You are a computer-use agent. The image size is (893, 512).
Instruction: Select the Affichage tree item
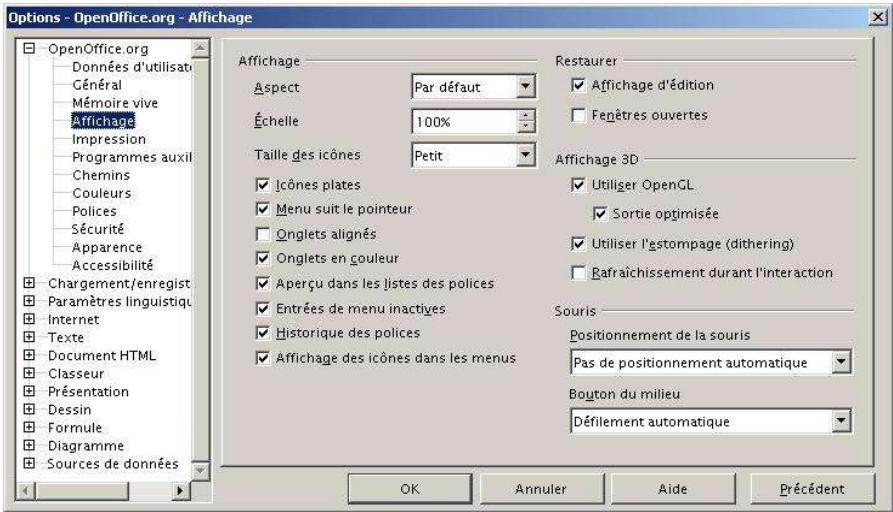103,121
